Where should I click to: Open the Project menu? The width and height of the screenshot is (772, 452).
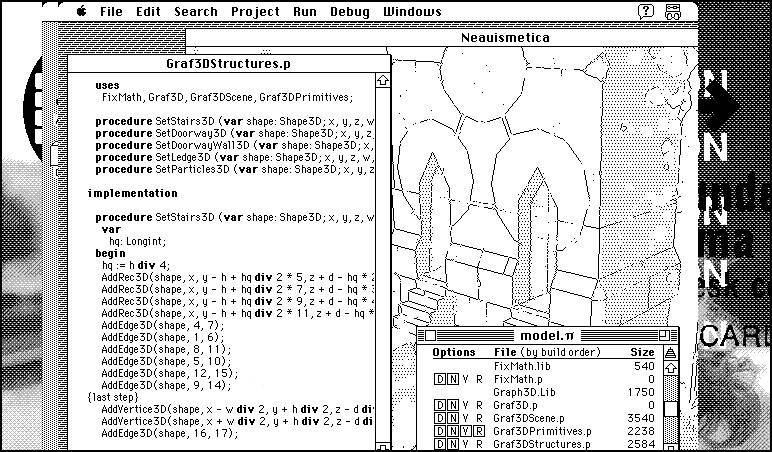255,12
